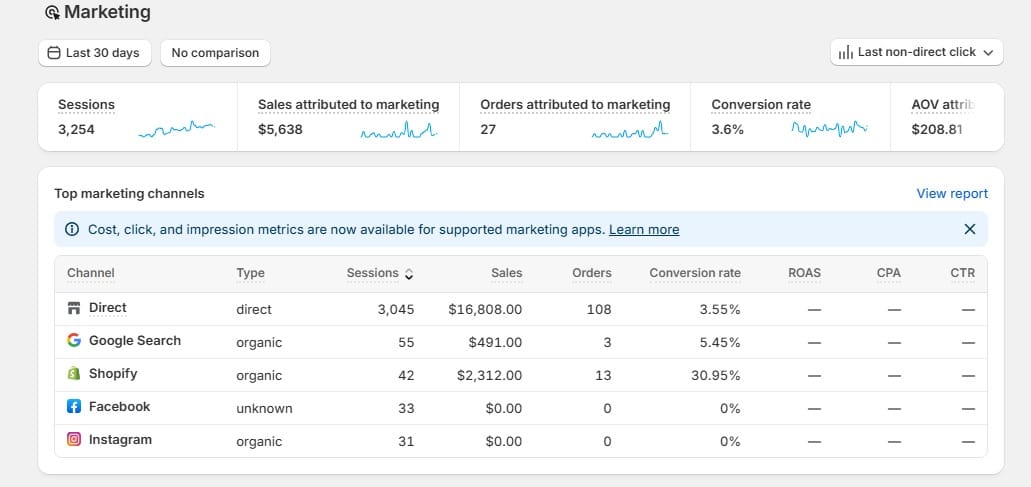Sort table by Sessions column arrows

[408, 273]
